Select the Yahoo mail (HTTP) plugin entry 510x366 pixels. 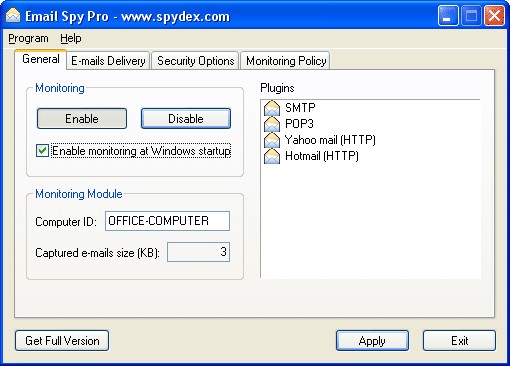click(x=320, y=140)
